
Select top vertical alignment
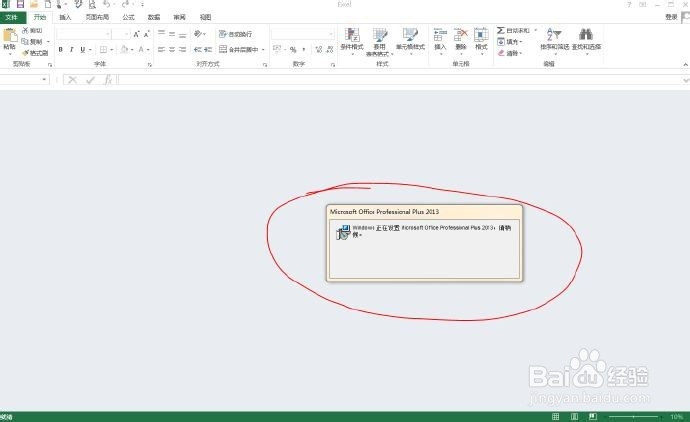pos(161,33)
